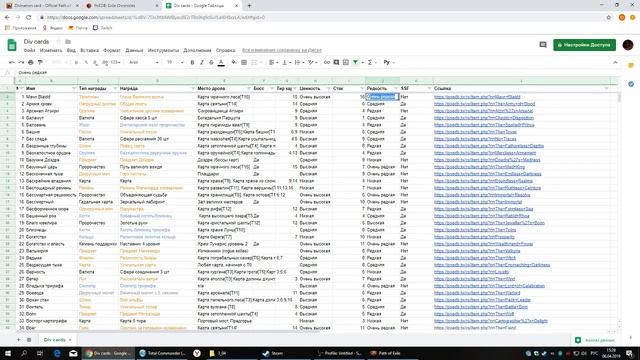Image resolution: width=640 pixels, height=360 pixels.
Task: Open filter dropdown on Редкость column
Action: point(396,89)
